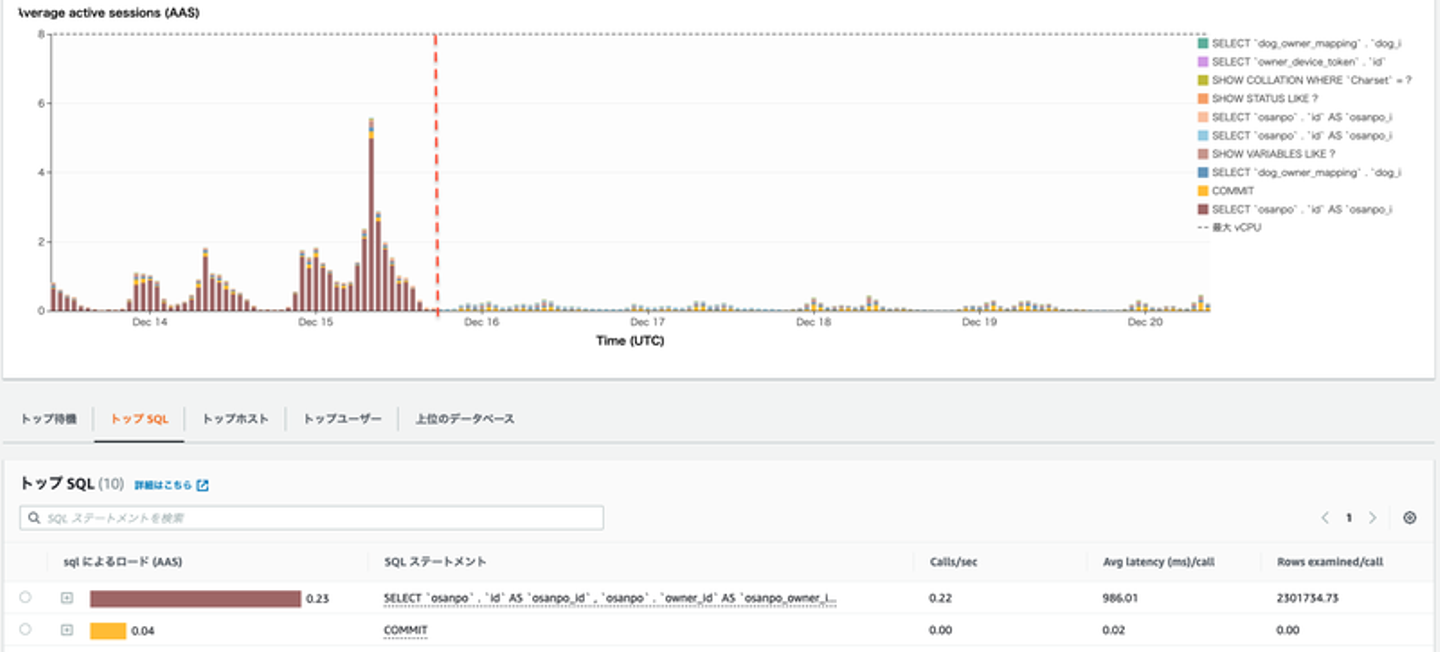Click the 0.22 calls per second value
Image resolution: width=1440 pixels, height=652 pixels.
(x=940, y=598)
